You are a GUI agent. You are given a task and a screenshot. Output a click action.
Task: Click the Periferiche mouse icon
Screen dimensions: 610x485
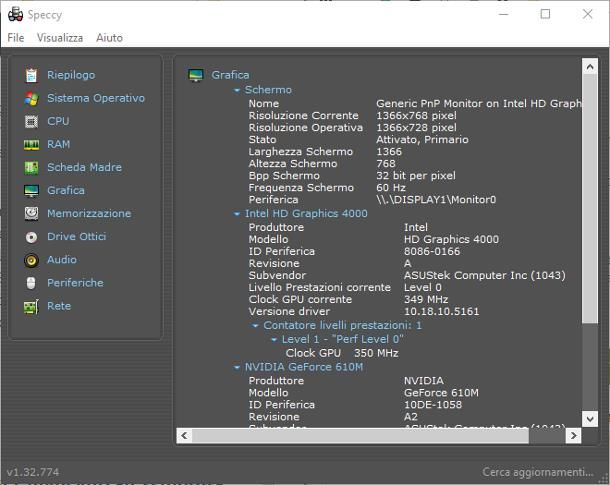(31, 283)
